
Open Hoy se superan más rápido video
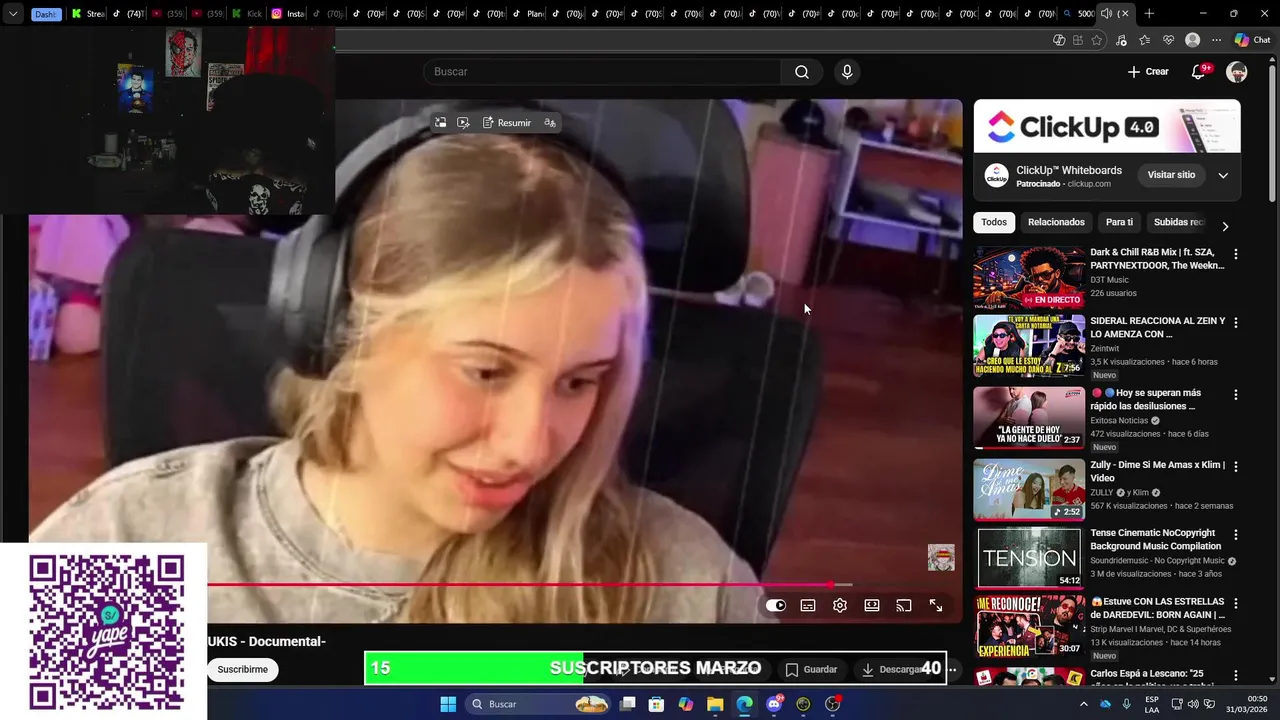pos(1029,418)
